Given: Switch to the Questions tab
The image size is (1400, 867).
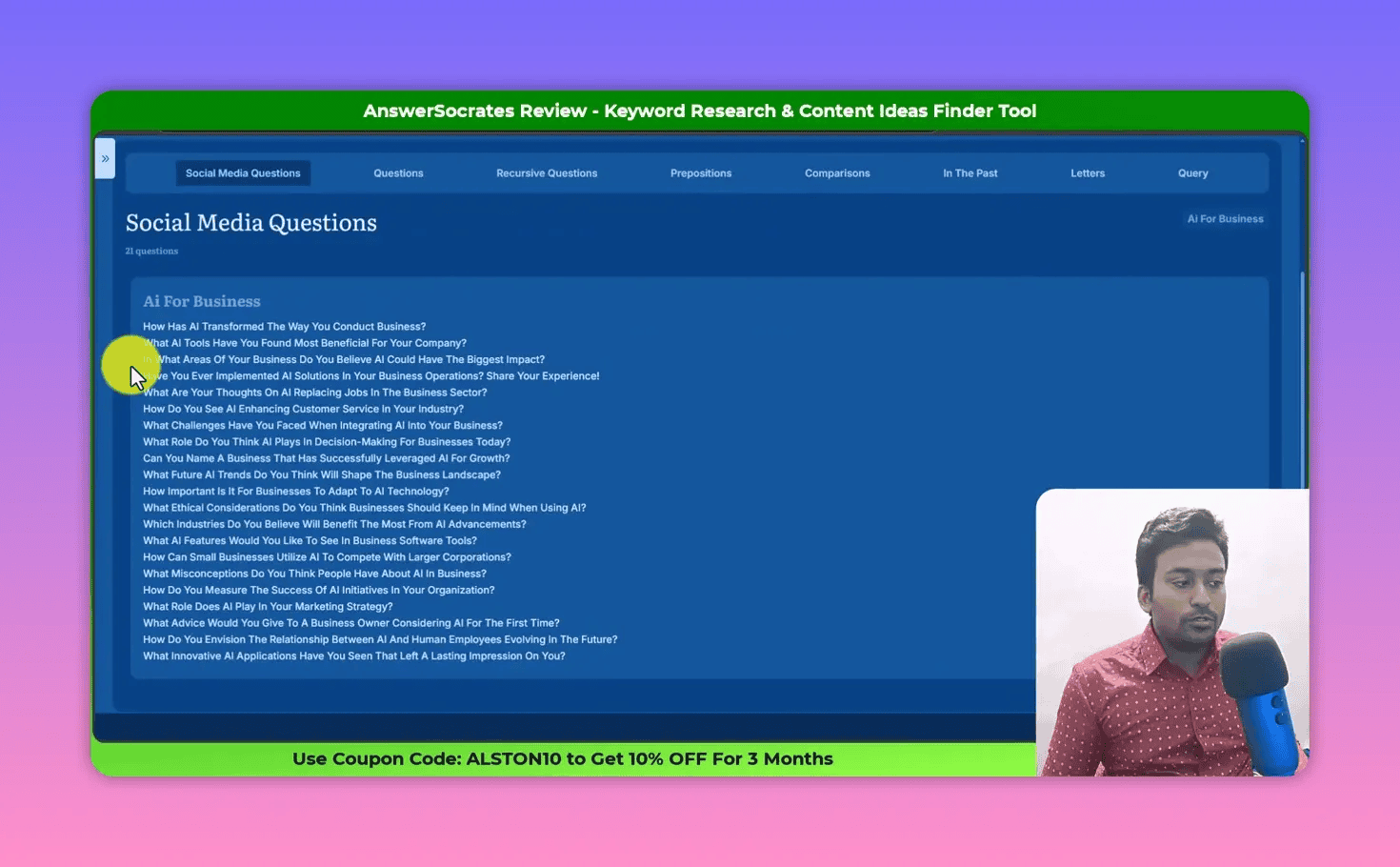Looking at the screenshot, I should click(398, 173).
